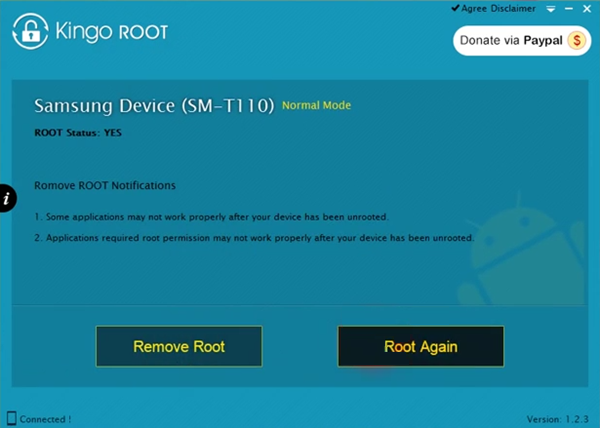
Task: Click the Kingo ROOT padlock logo icon
Action: [30, 31]
